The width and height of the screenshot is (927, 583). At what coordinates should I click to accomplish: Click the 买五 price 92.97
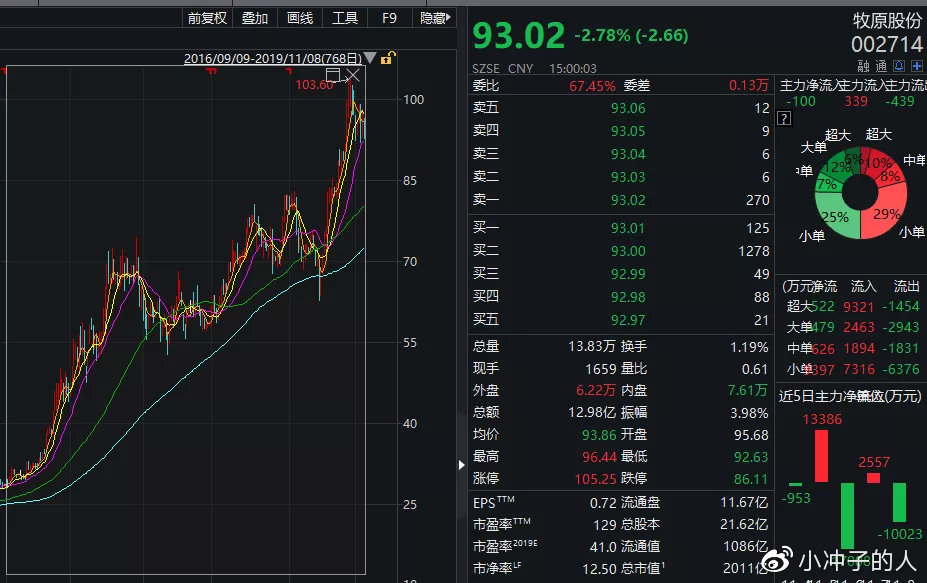(628, 320)
